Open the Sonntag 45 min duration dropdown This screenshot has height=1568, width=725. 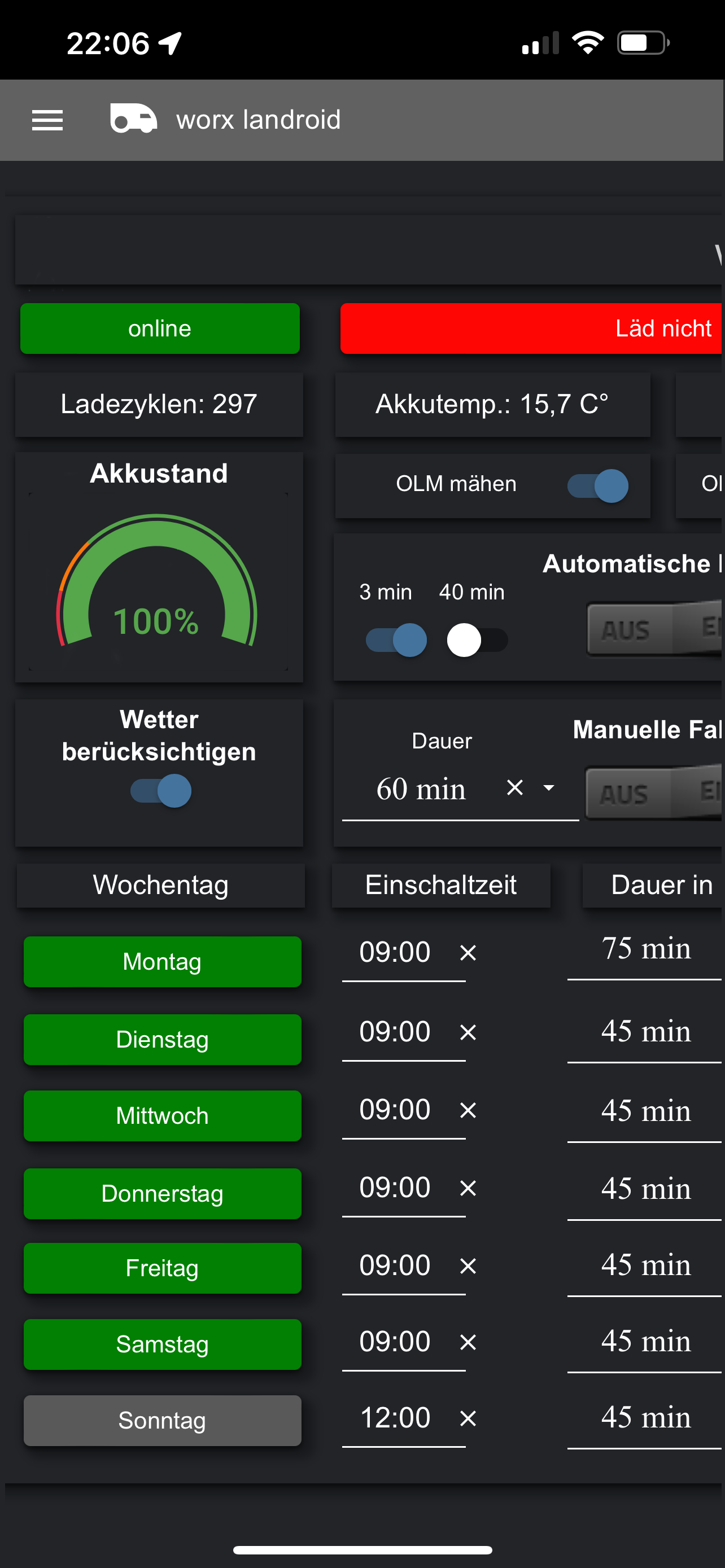click(x=645, y=1418)
